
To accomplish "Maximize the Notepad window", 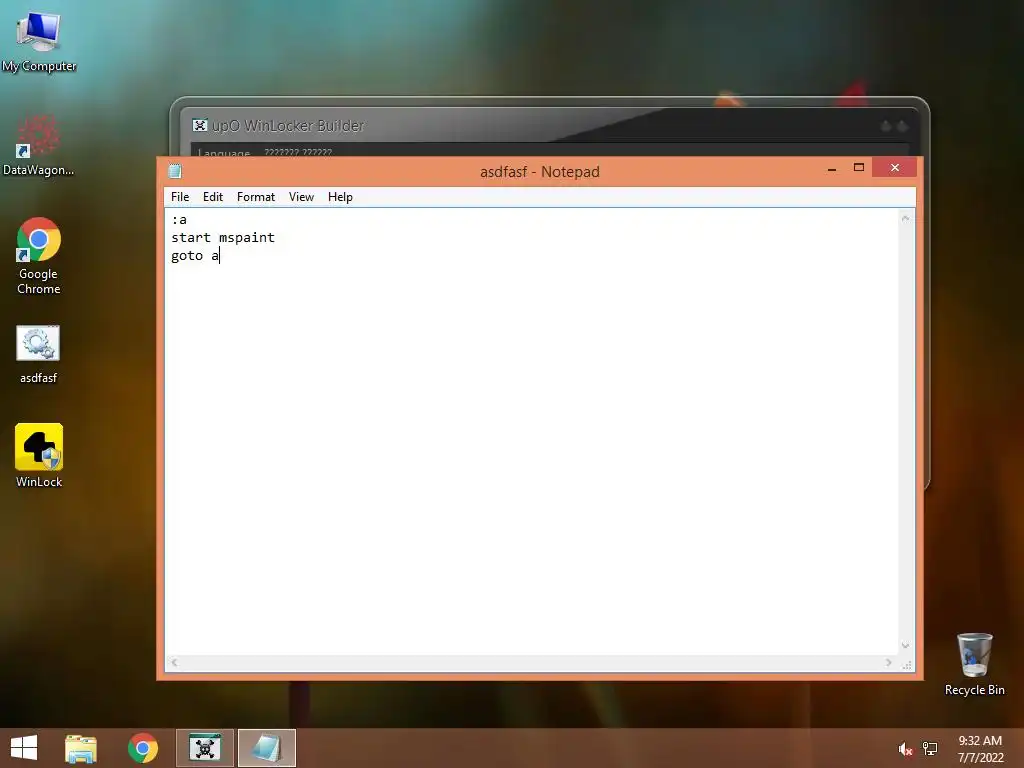I will pyautogui.click(x=859, y=168).
